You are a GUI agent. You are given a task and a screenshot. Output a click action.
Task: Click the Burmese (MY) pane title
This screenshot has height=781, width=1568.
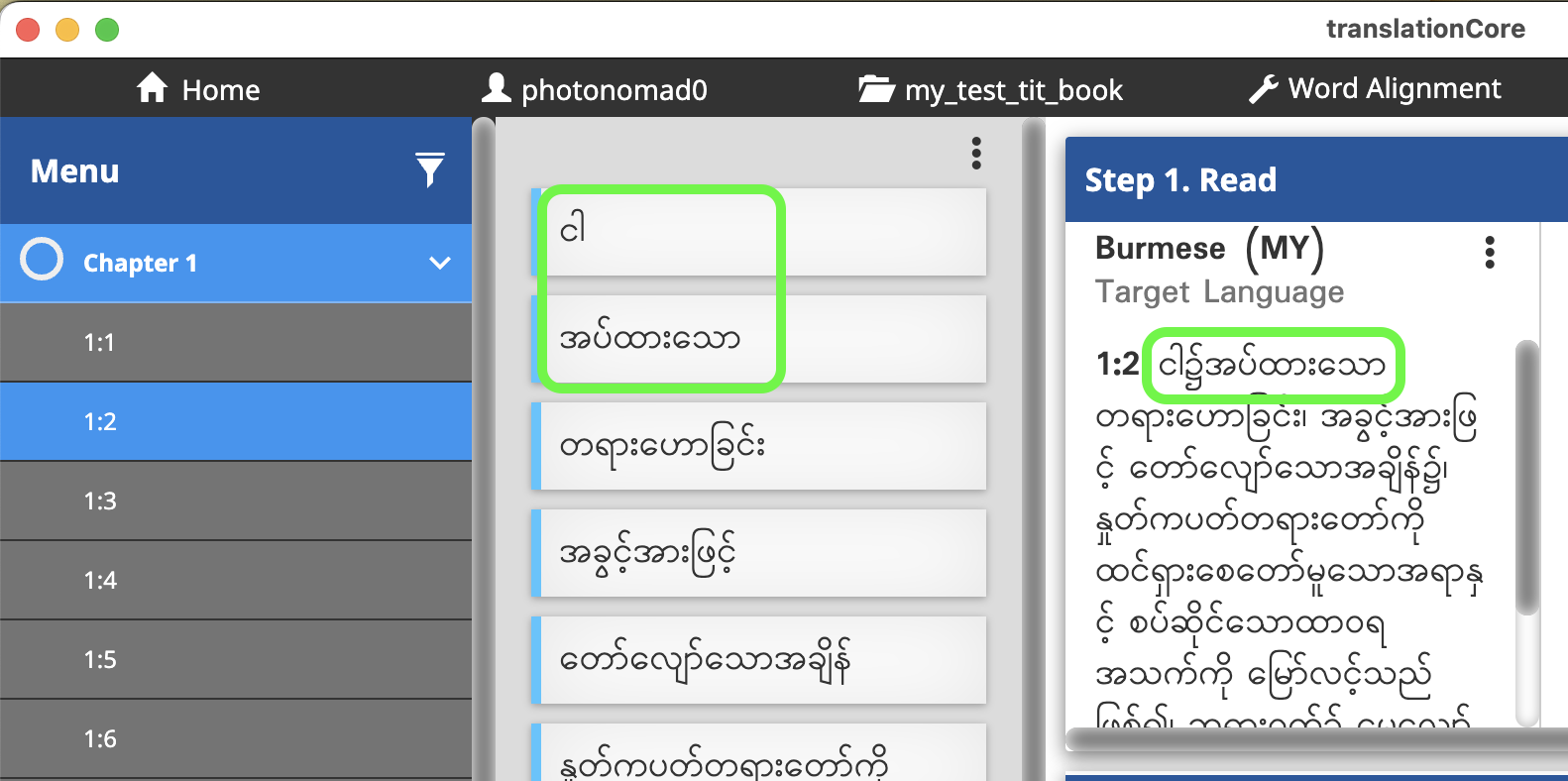pos(1209,248)
